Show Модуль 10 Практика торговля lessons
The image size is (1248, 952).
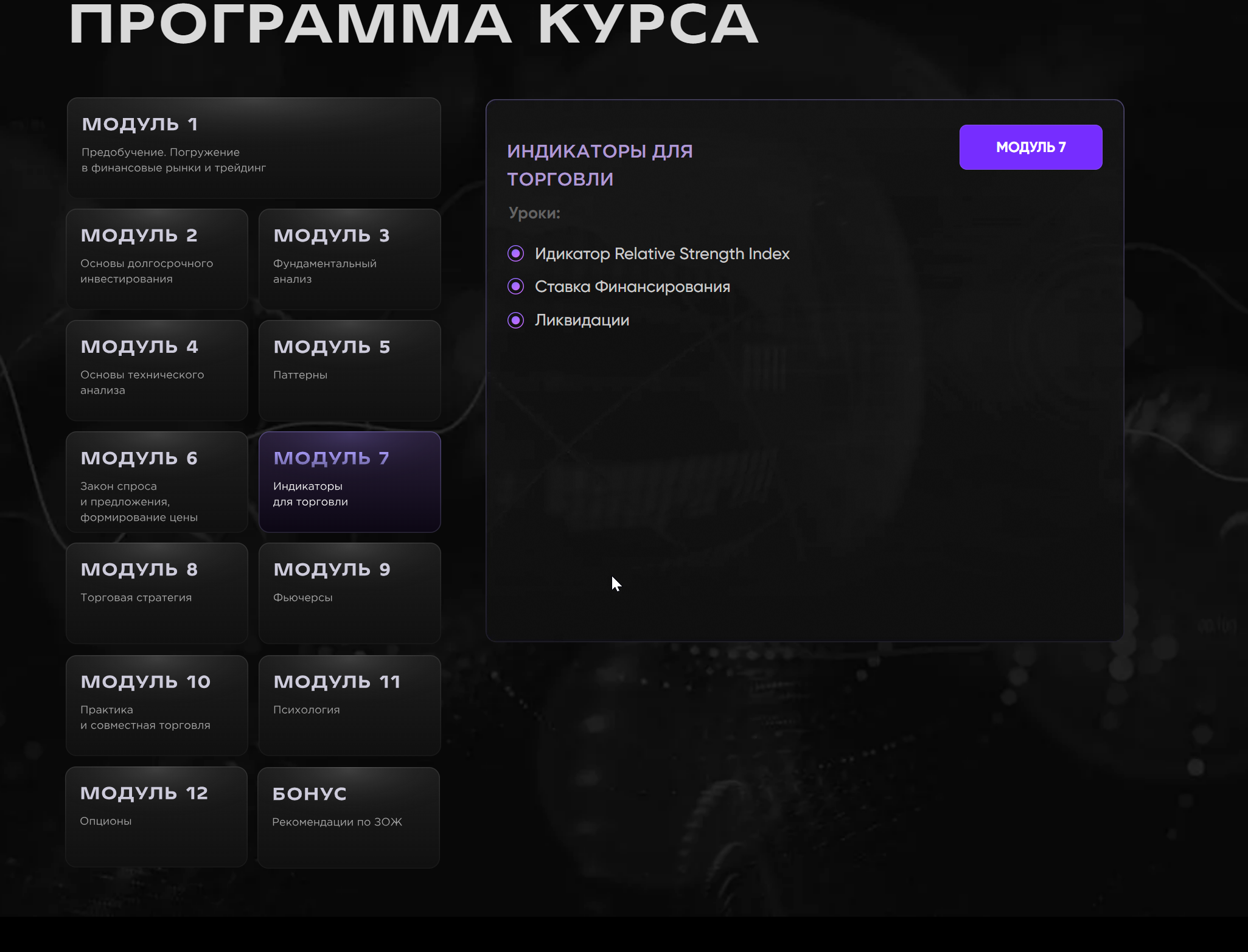(x=156, y=705)
